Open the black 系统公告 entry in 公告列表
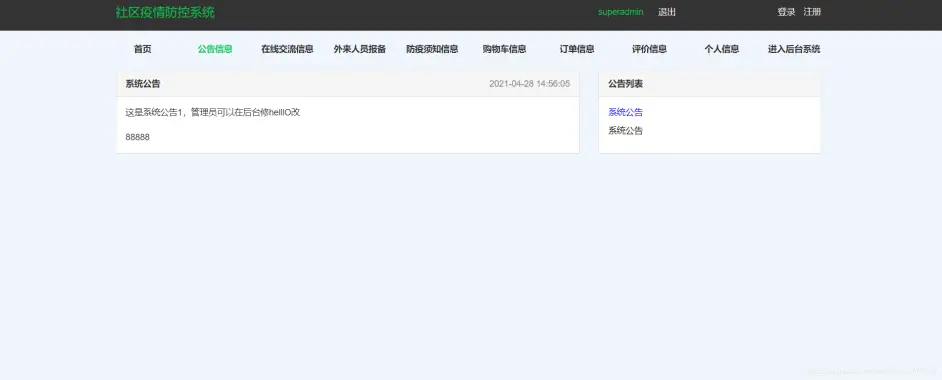This screenshot has height=380, width=942. pyautogui.click(x=625, y=130)
